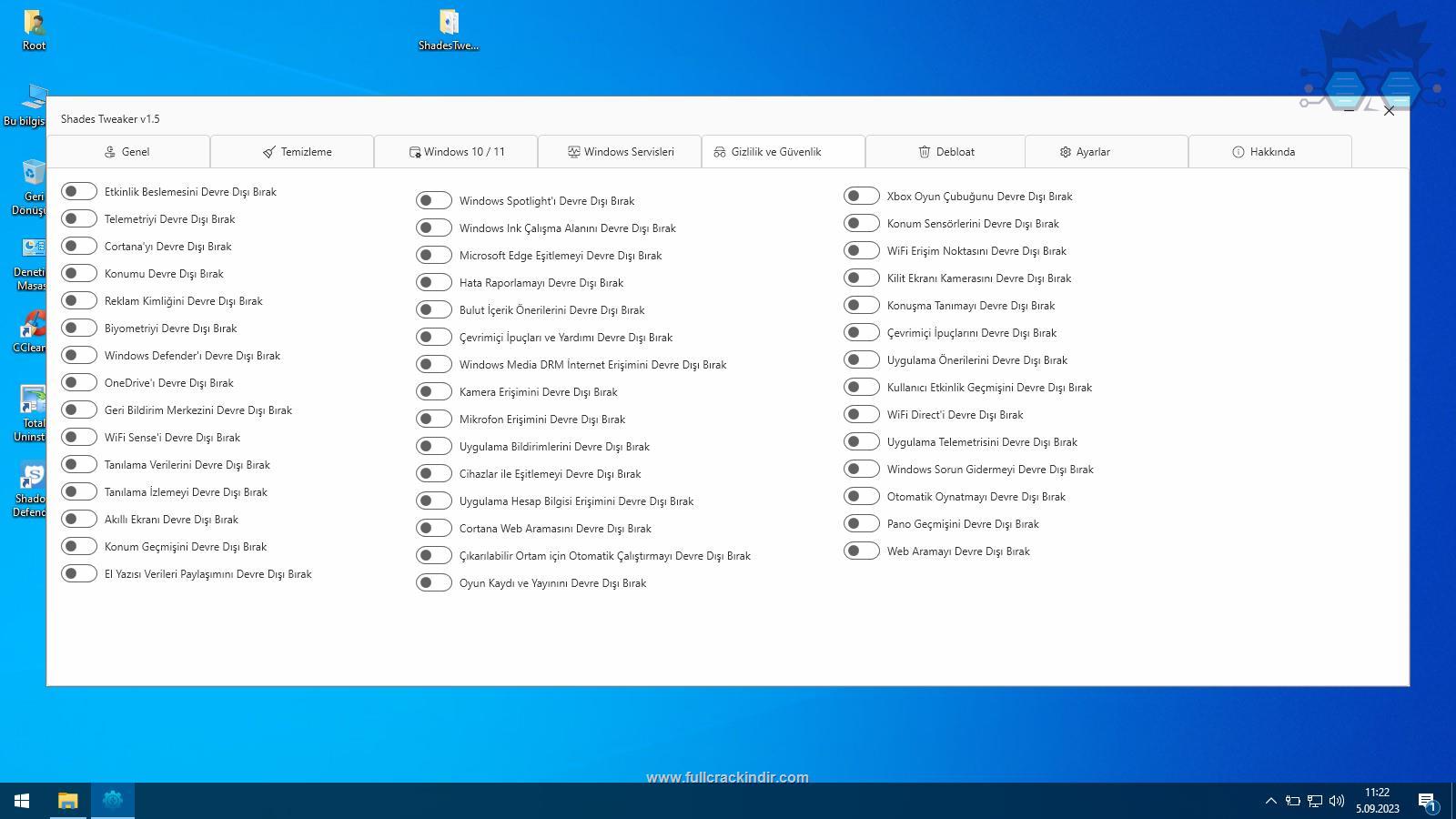Toggle Konumu Devre Dışı Bırak
Viewport: 1456px width, 819px height.
click(79, 273)
